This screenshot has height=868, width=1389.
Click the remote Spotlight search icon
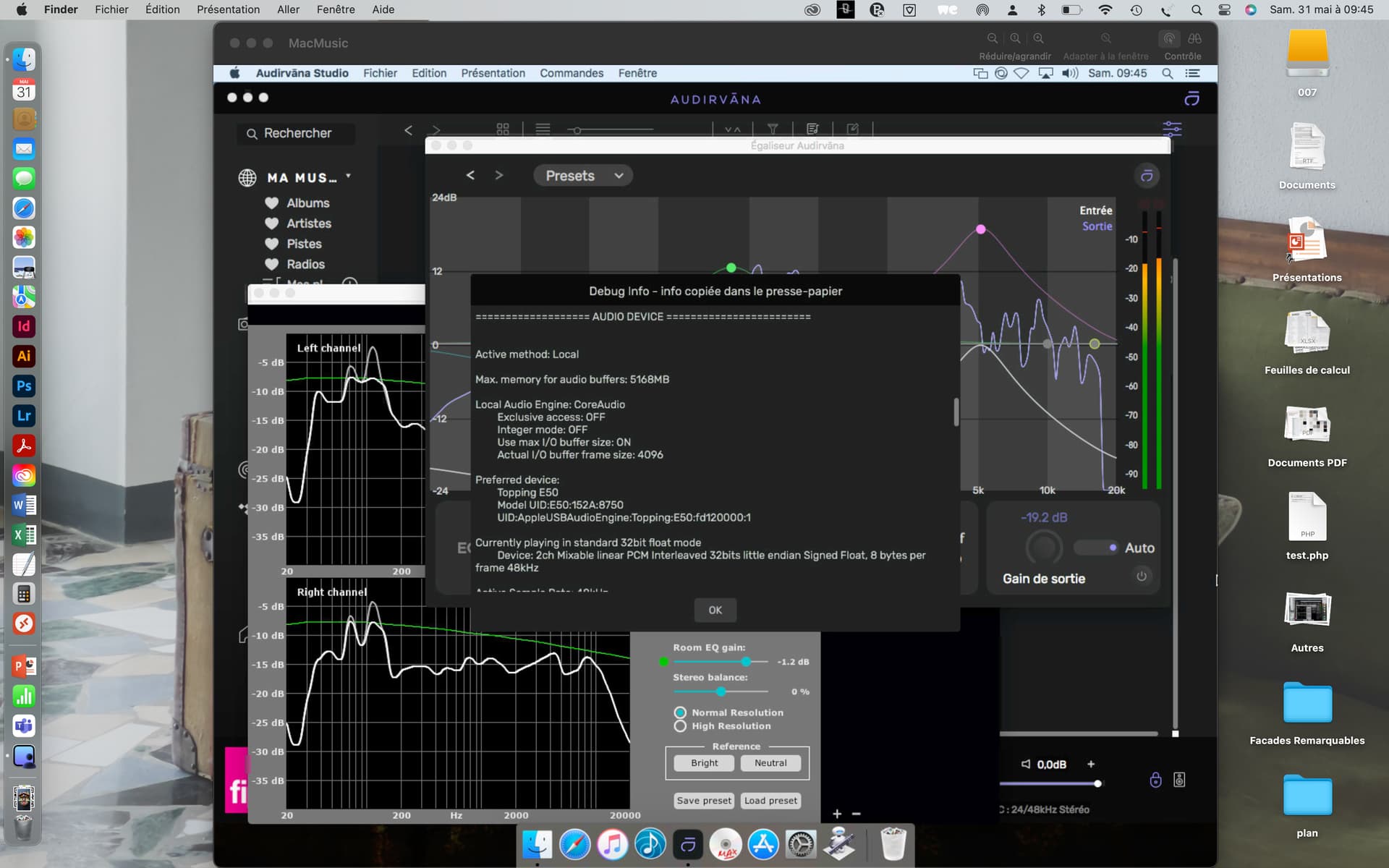point(1167,73)
